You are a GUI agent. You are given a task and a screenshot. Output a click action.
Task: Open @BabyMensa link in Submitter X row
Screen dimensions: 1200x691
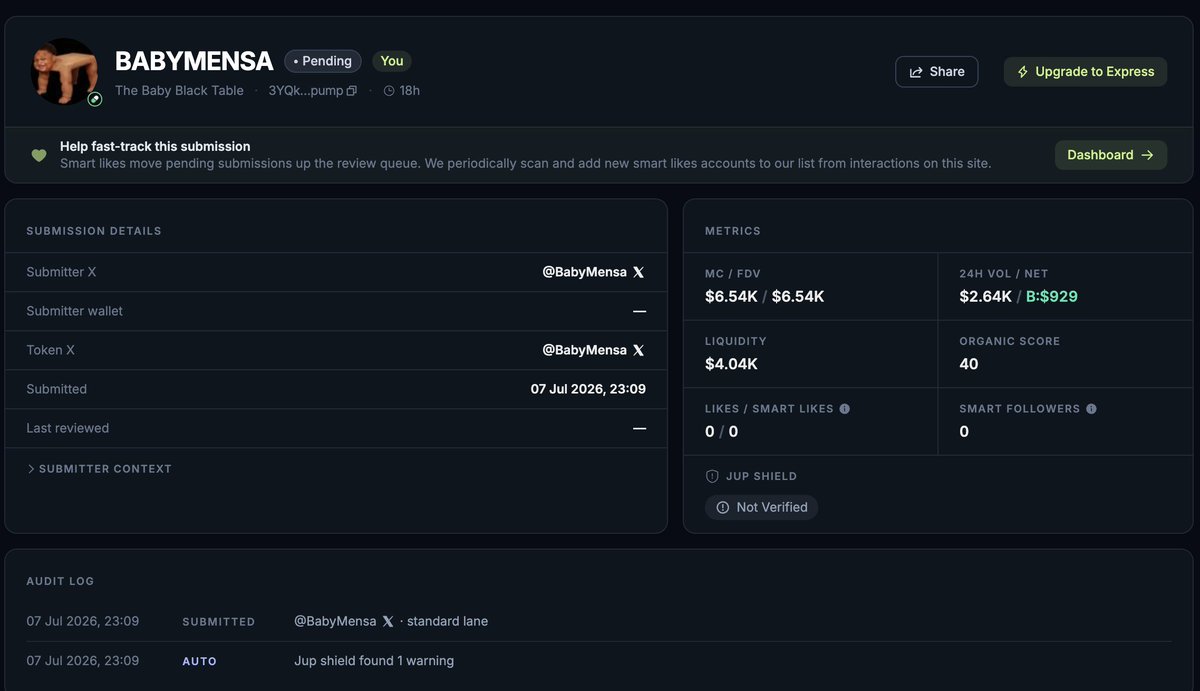click(584, 272)
